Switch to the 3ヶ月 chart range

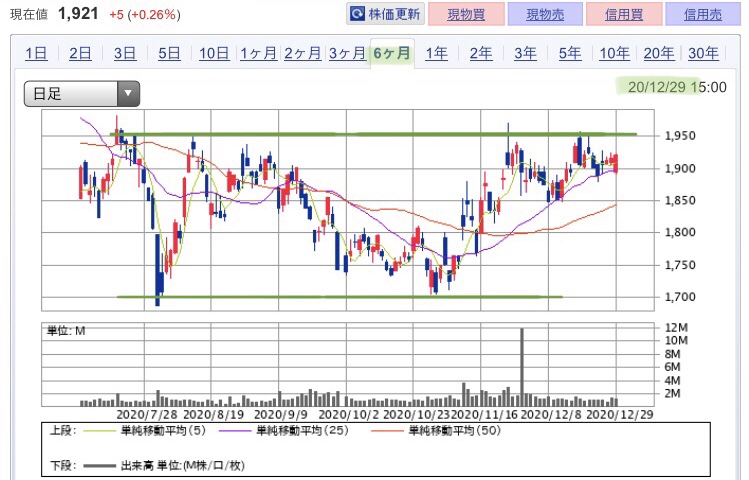point(347,53)
